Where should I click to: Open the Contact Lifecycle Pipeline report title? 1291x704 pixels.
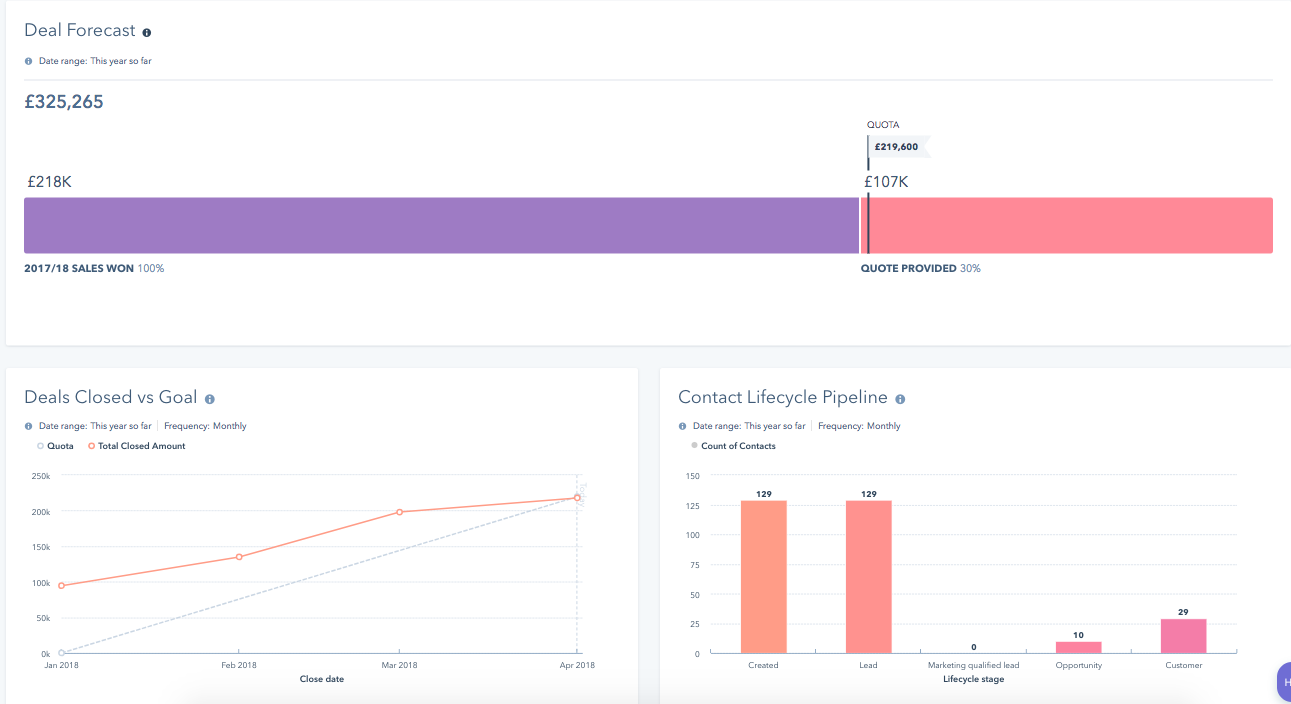pos(783,397)
